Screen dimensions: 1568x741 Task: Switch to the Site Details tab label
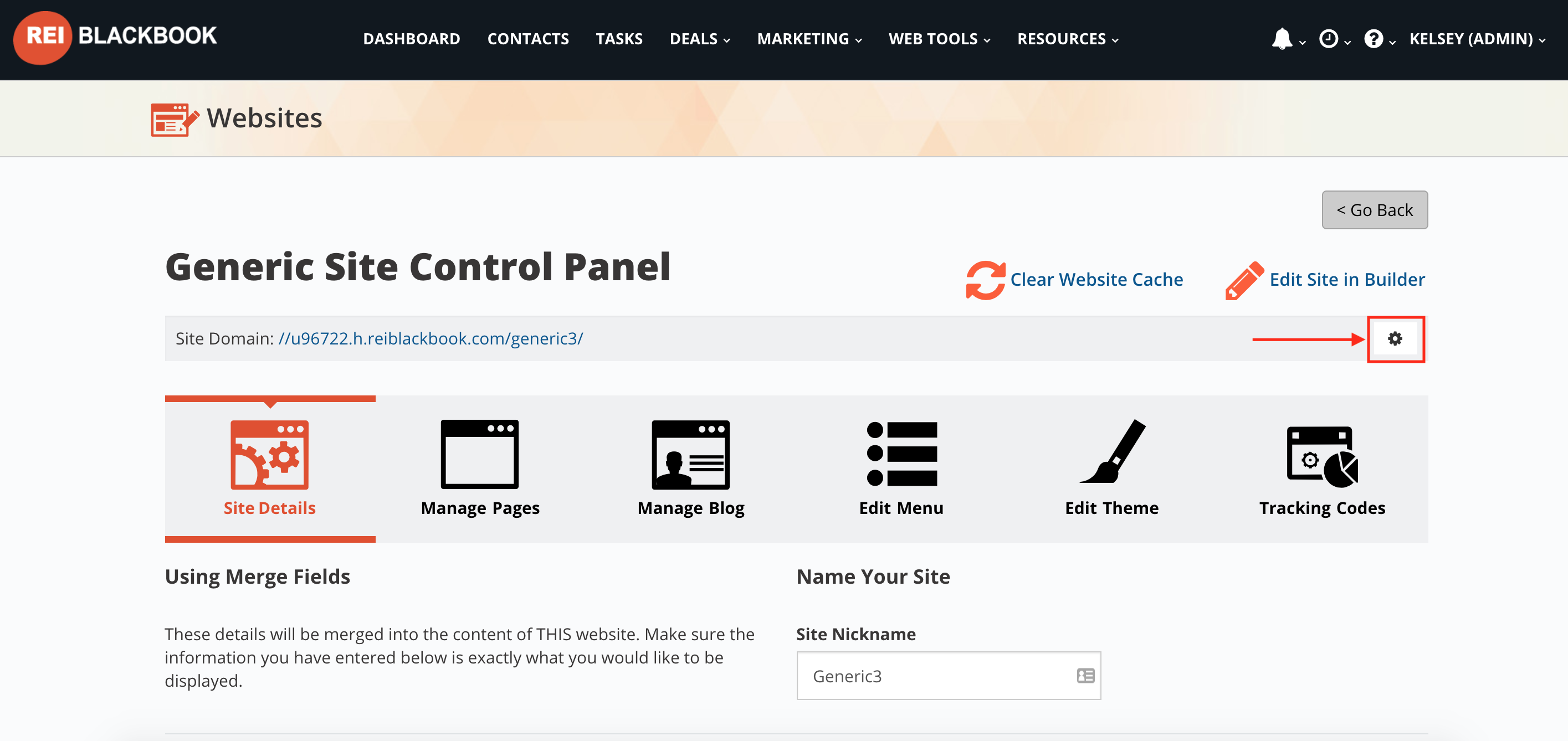[269, 507]
